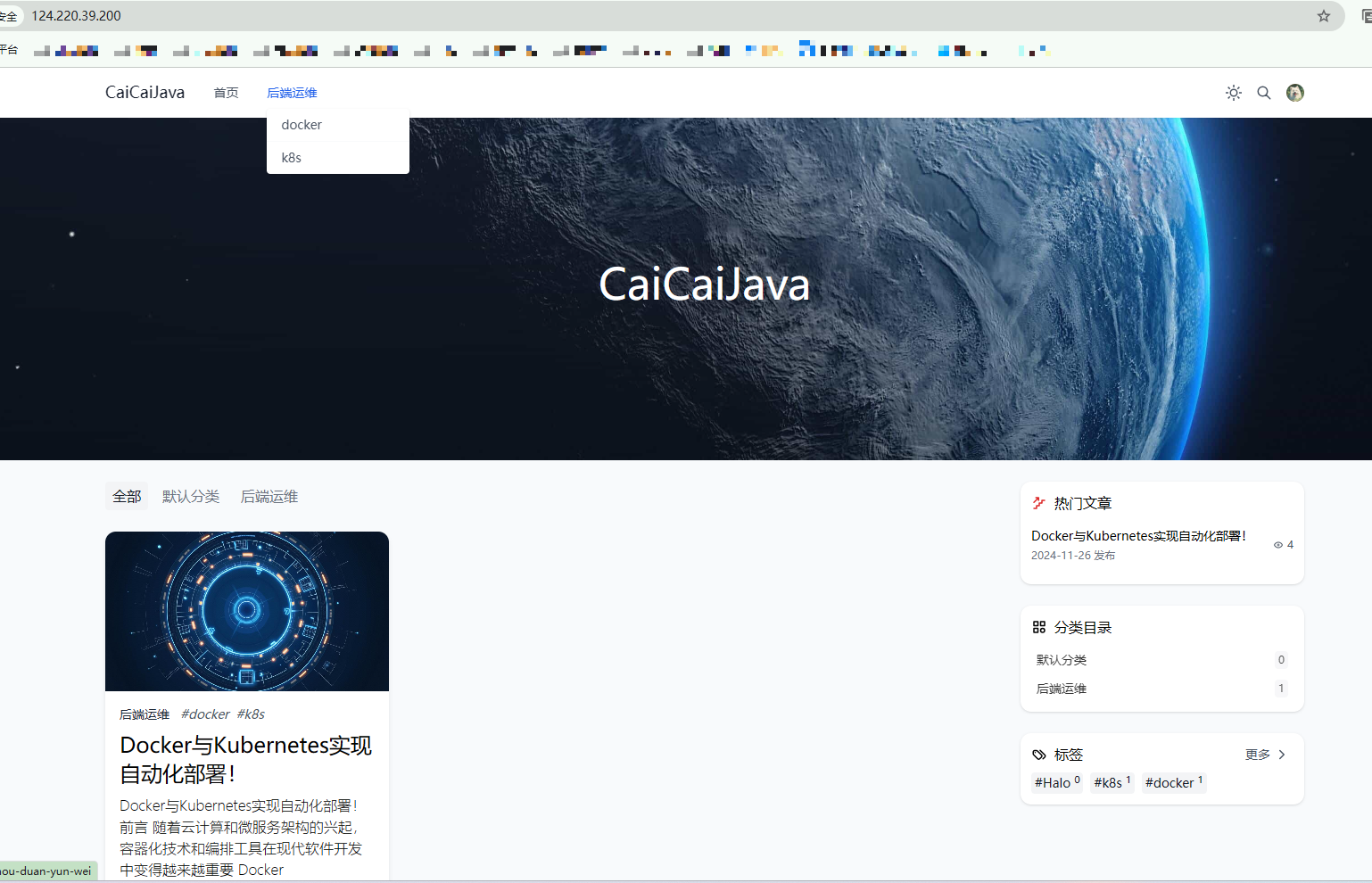This screenshot has height=883, width=1372.
Task: Bookmark this page with the star icon
Action: [1324, 16]
